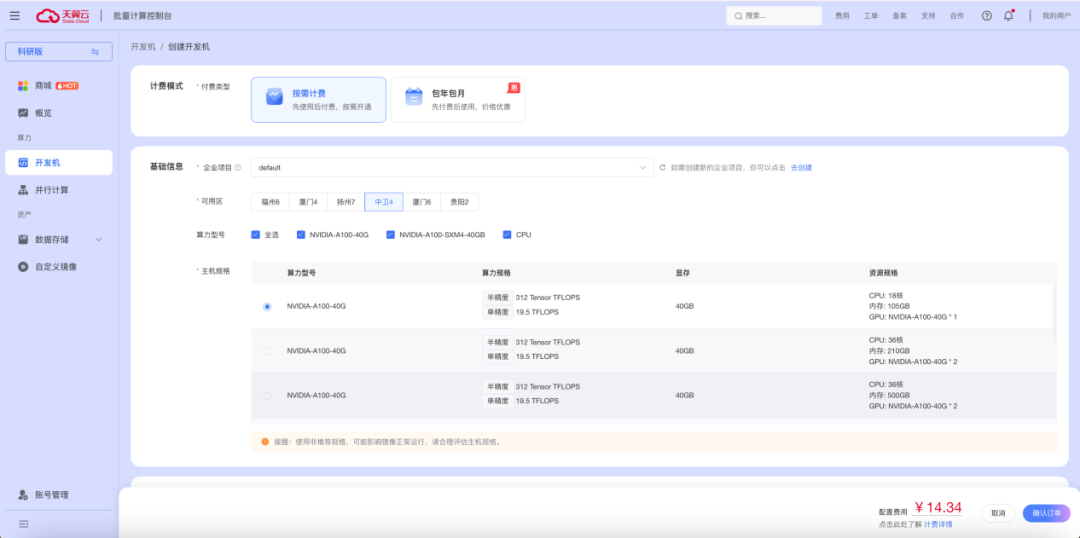1080x538 pixels.
Task: Select the 36核 500GB spec radio button
Action: (267, 395)
